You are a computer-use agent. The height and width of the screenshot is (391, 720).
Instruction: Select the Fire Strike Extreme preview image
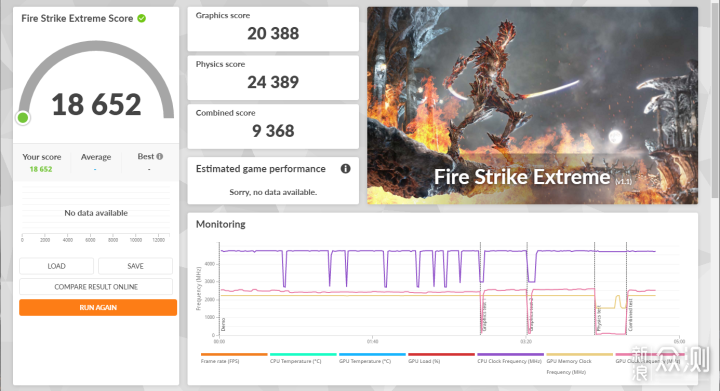pyautogui.click(x=532, y=106)
